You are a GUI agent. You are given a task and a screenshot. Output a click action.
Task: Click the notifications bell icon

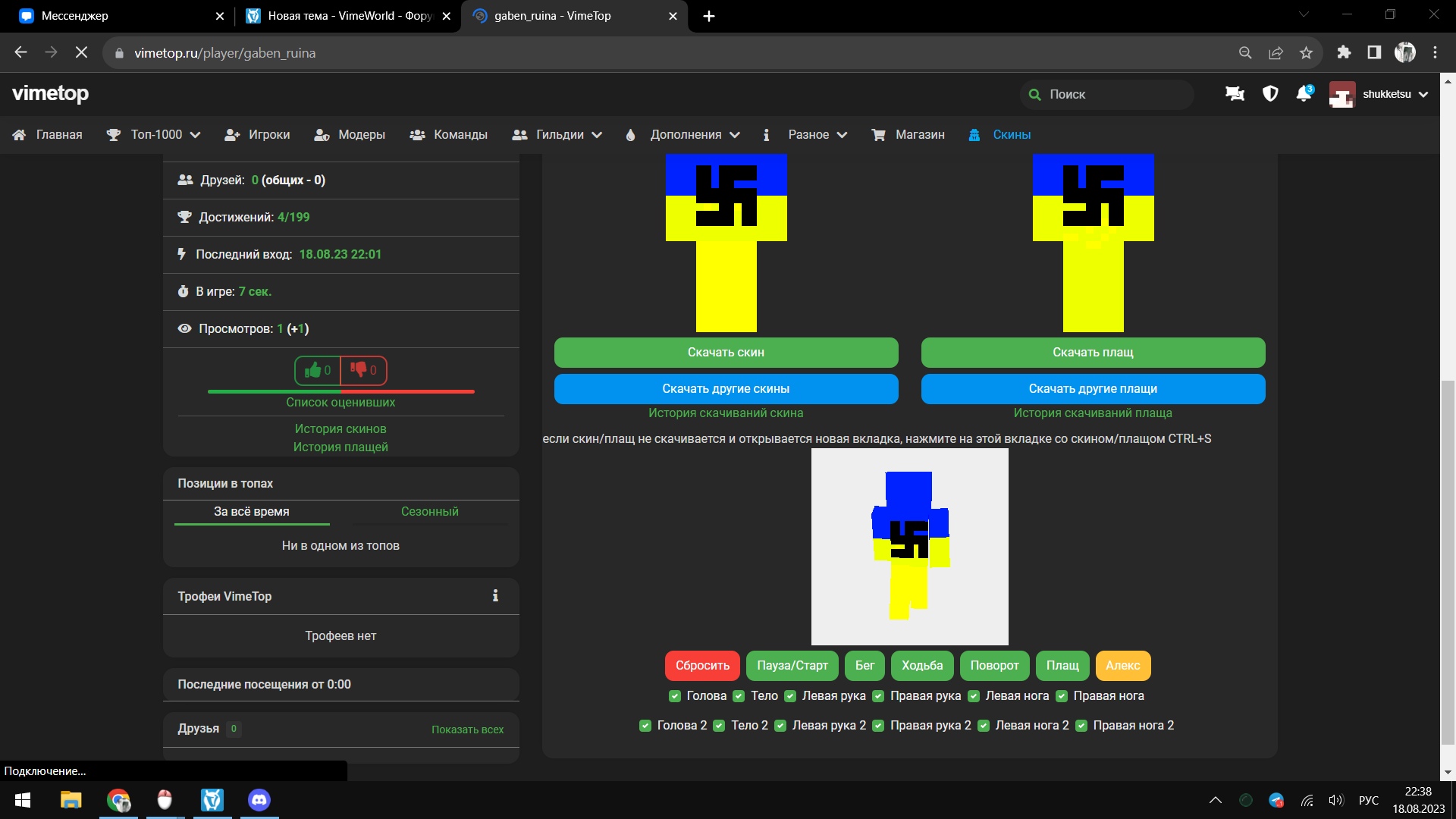pos(1303,94)
